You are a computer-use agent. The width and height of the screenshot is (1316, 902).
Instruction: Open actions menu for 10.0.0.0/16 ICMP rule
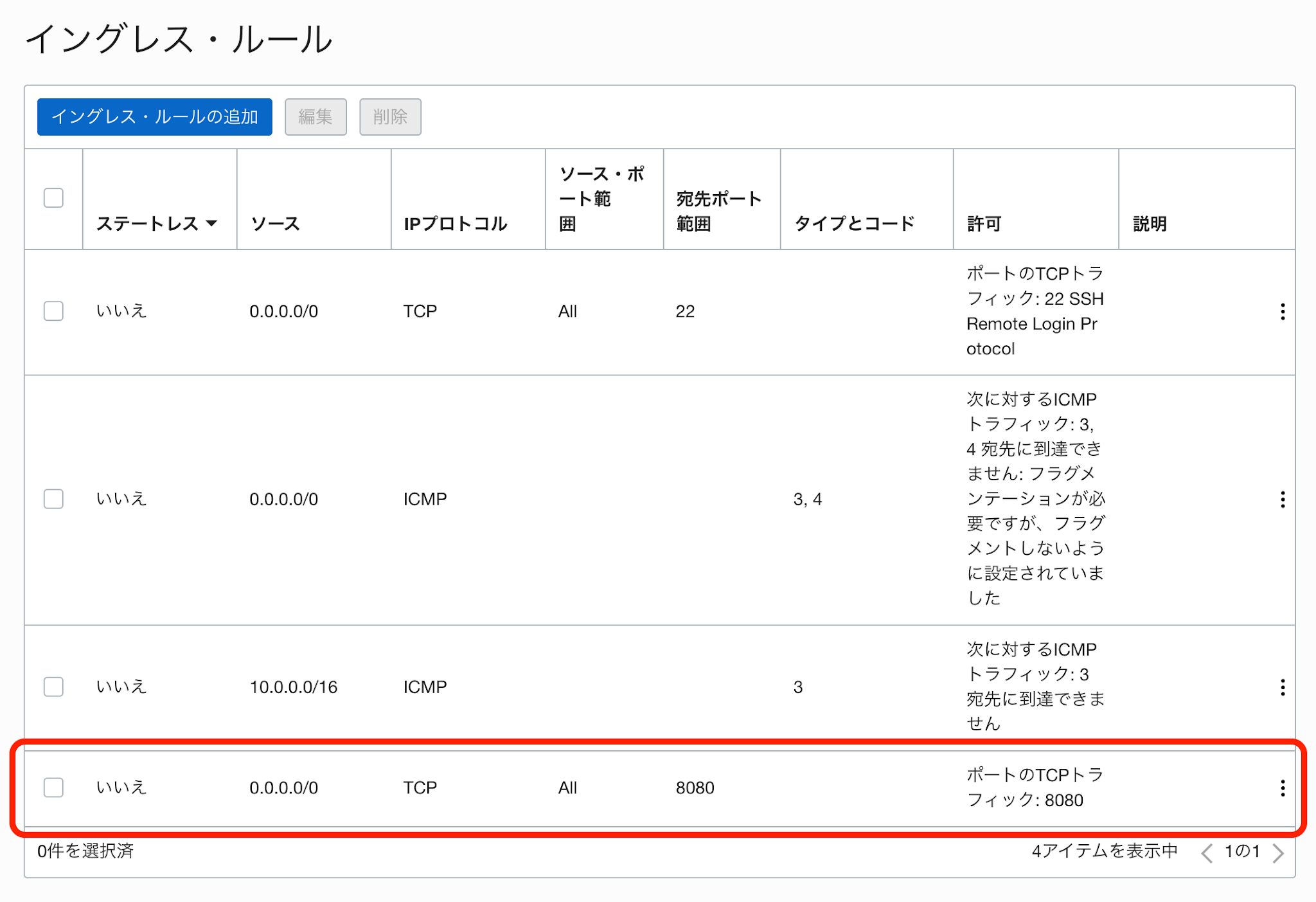(x=1282, y=687)
